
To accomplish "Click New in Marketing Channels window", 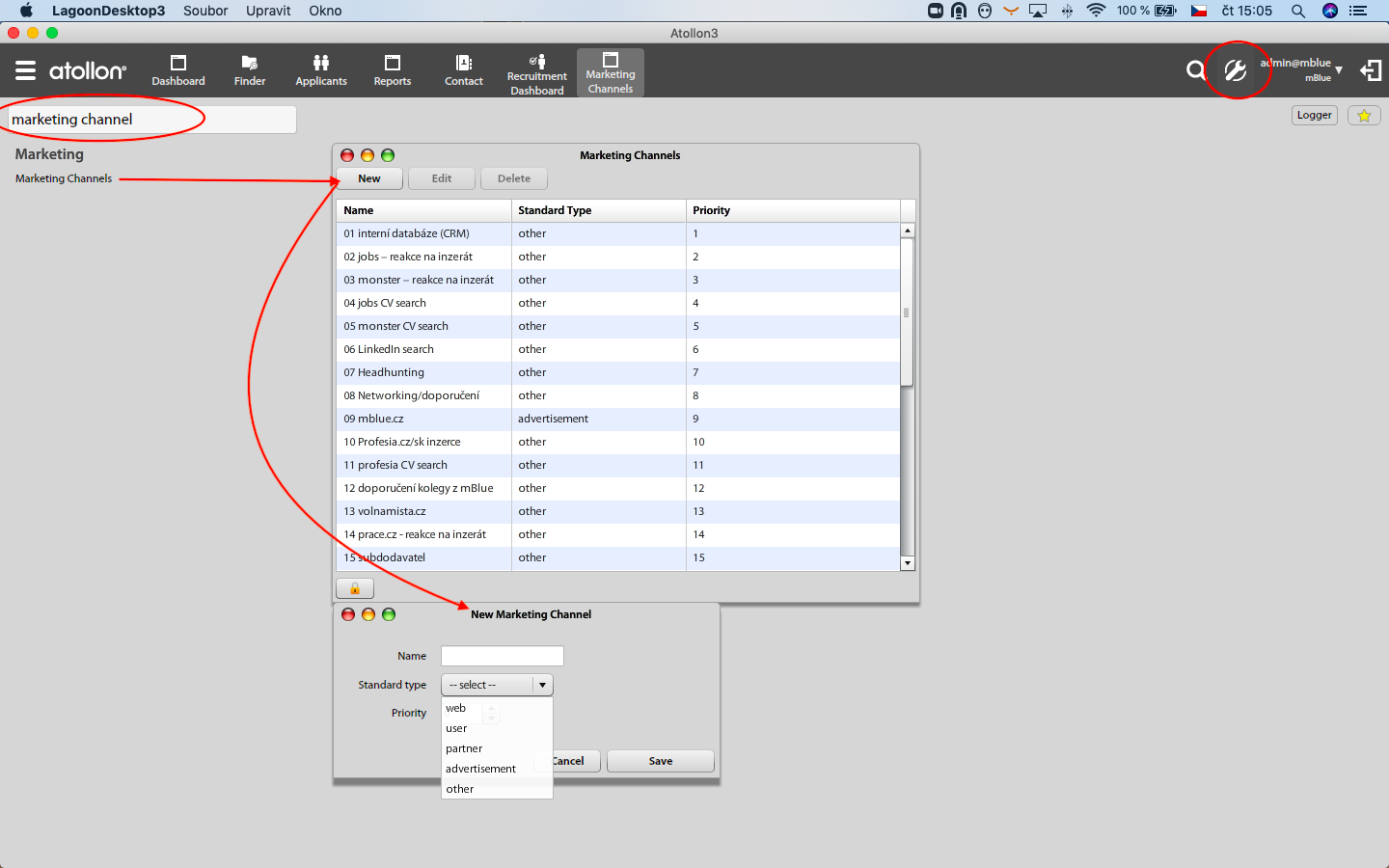I will click(369, 178).
